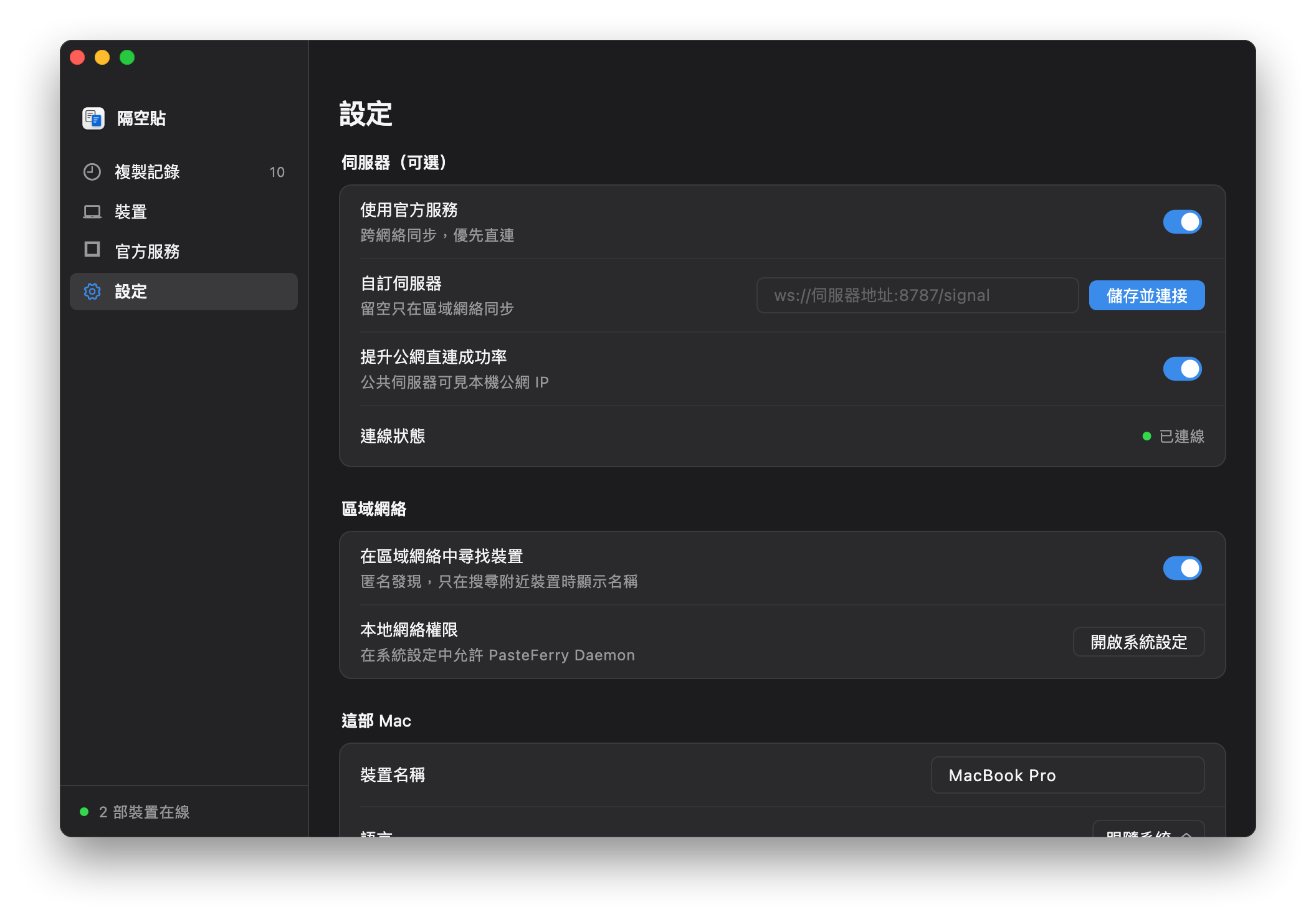Click the 自訂伺服器 address input field
1316x917 pixels.
pos(917,295)
